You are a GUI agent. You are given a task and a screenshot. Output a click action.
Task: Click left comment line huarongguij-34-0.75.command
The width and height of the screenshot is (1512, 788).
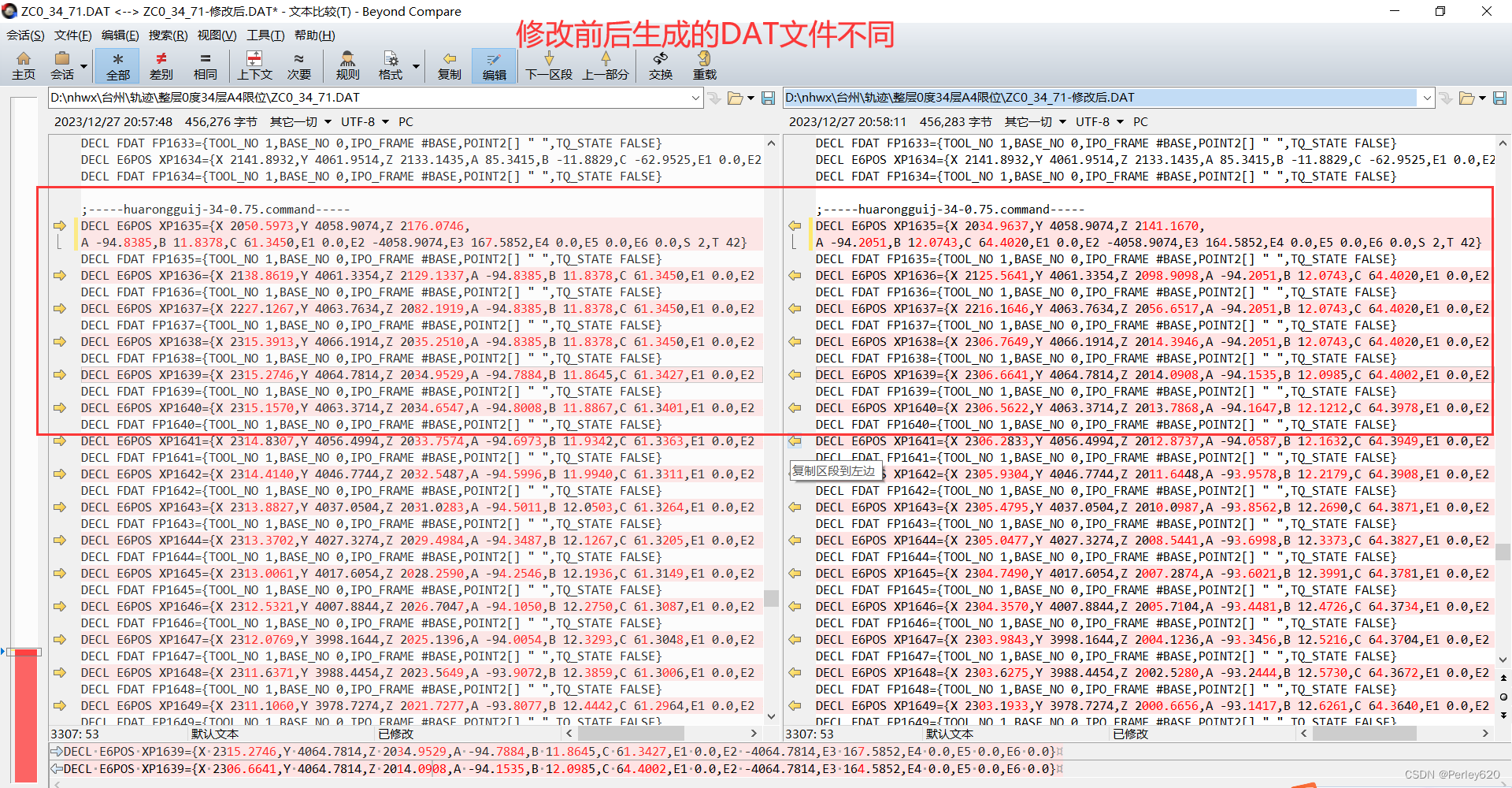coord(215,210)
